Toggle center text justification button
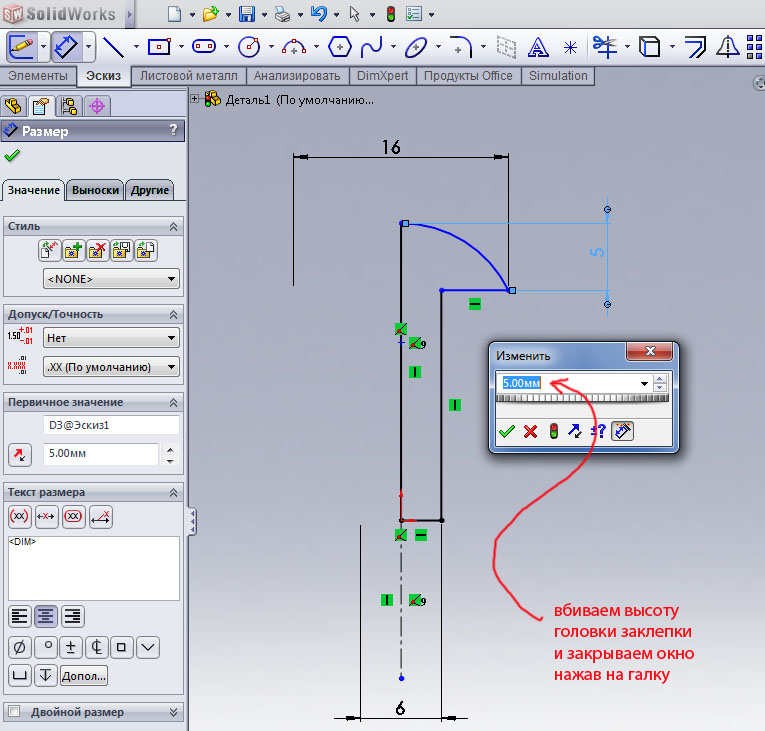This screenshot has height=731, width=765. click(x=46, y=616)
